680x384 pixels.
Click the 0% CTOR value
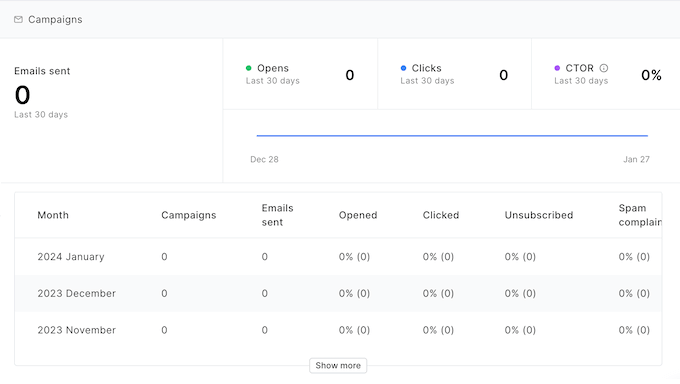tap(651, 75)
